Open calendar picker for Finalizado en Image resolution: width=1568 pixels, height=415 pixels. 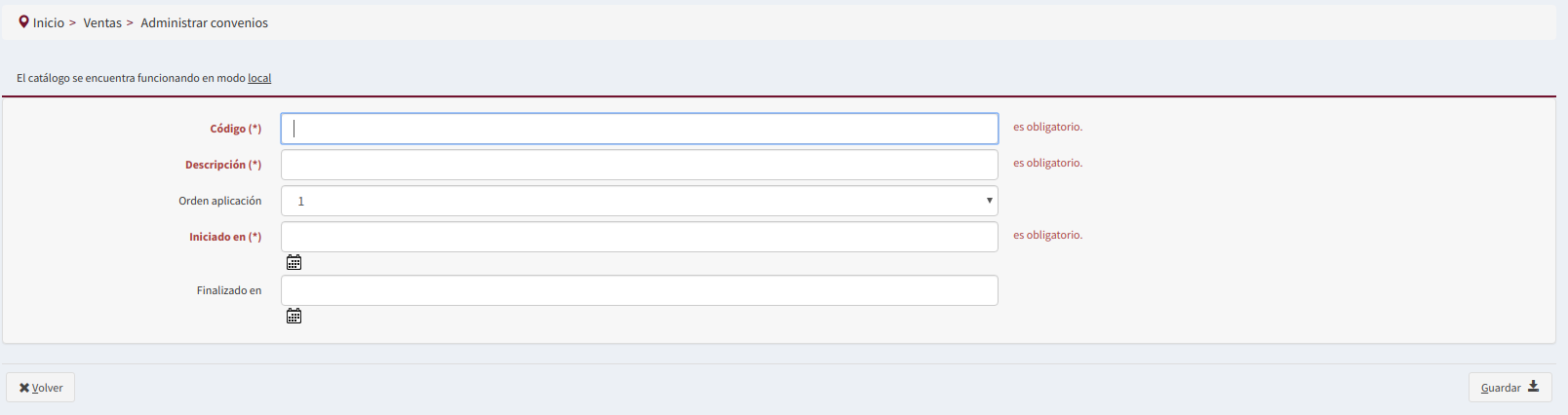[x=294, y=316]
